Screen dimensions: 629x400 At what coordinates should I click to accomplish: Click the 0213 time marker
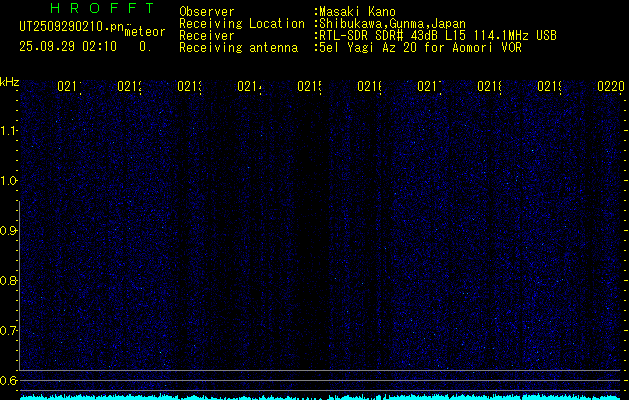click(x=189, y=86)
